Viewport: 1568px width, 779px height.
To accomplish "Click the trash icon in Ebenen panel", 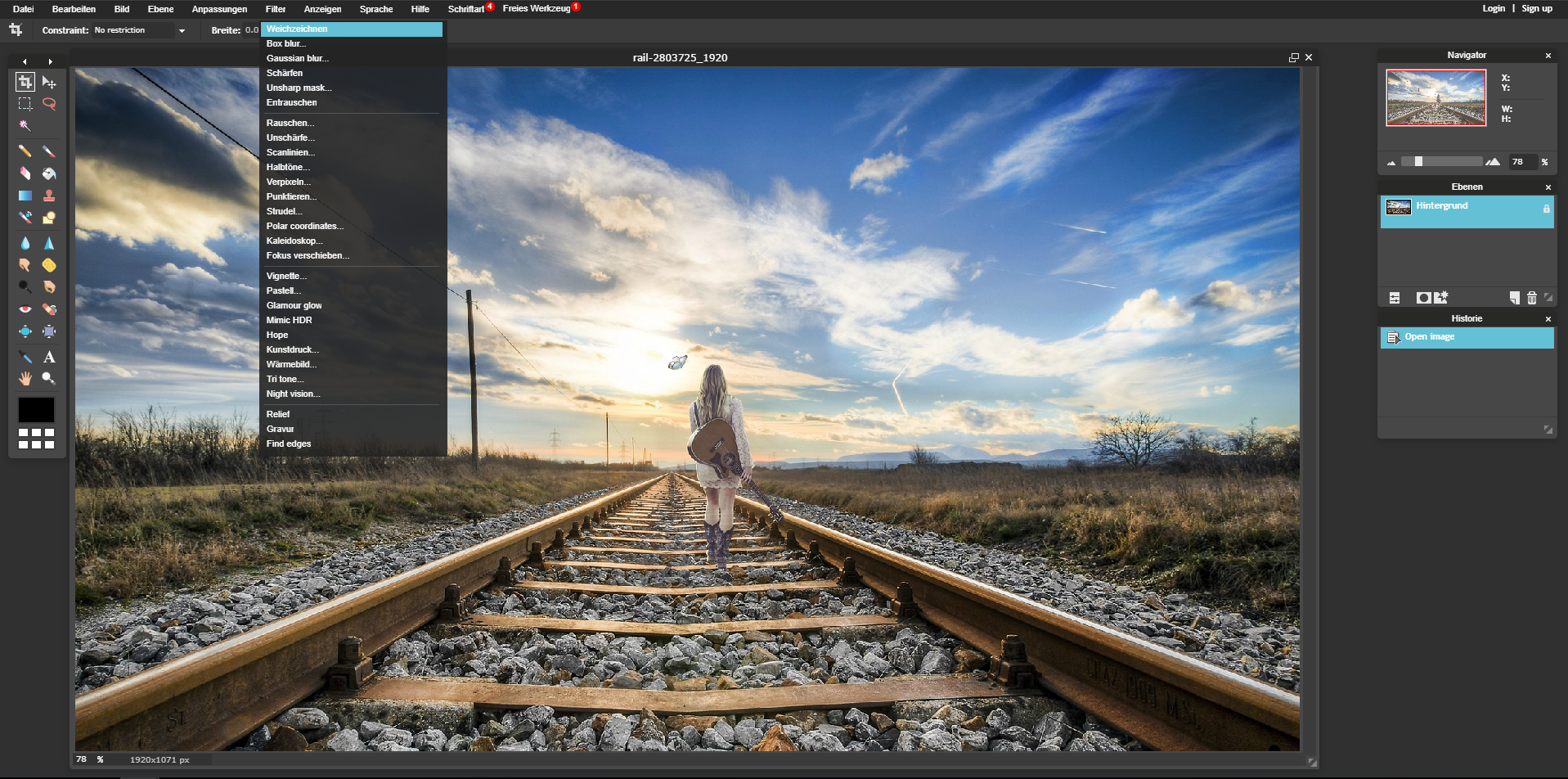I will tap(1531, 298).
